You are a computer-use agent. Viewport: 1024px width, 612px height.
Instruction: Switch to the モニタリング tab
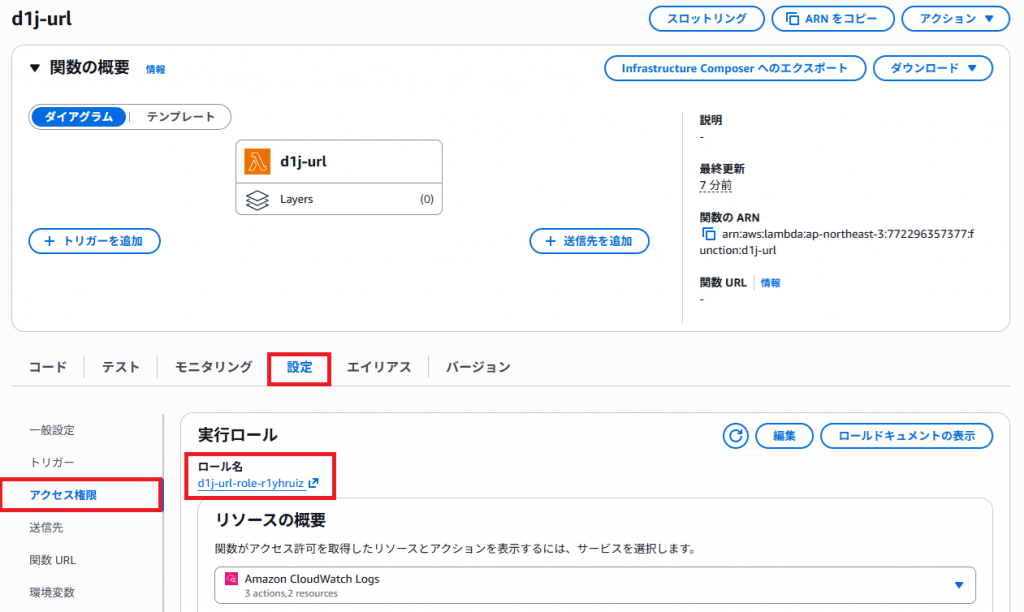(x=213, y=367)
